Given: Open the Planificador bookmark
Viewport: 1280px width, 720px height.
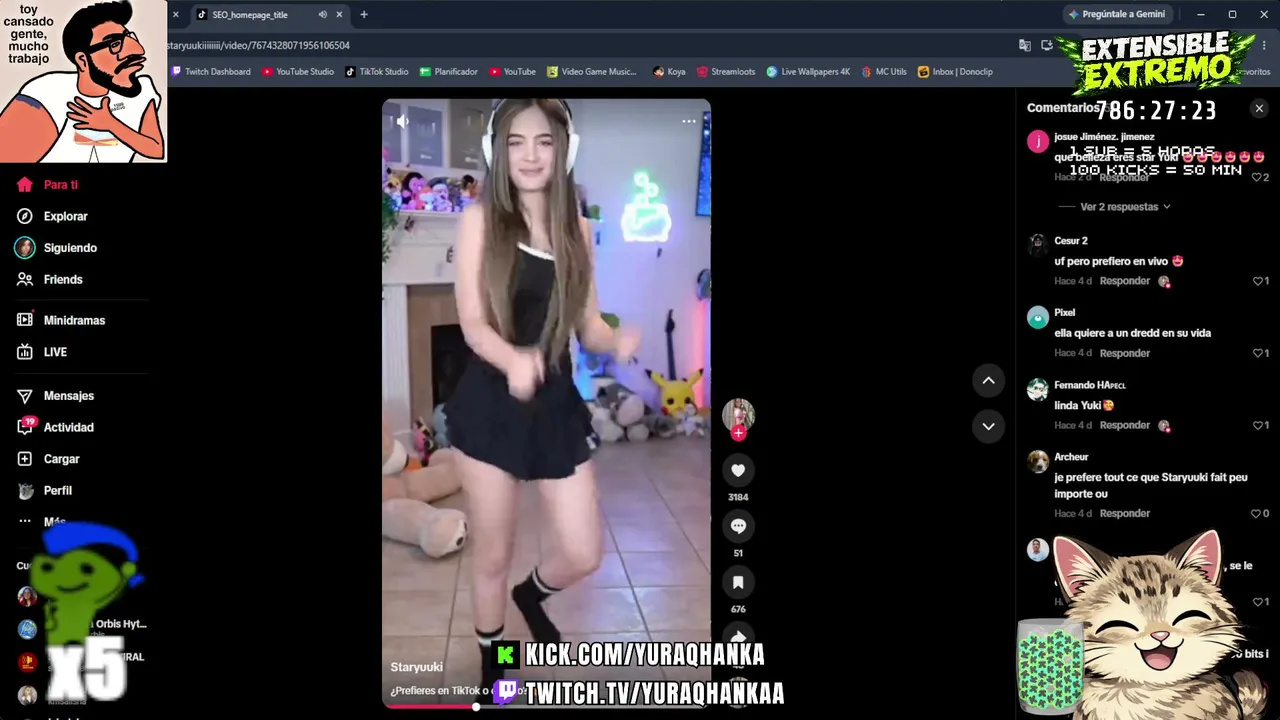Looking at the screenshot, I should pyautogui.click(x=449, y=72).
